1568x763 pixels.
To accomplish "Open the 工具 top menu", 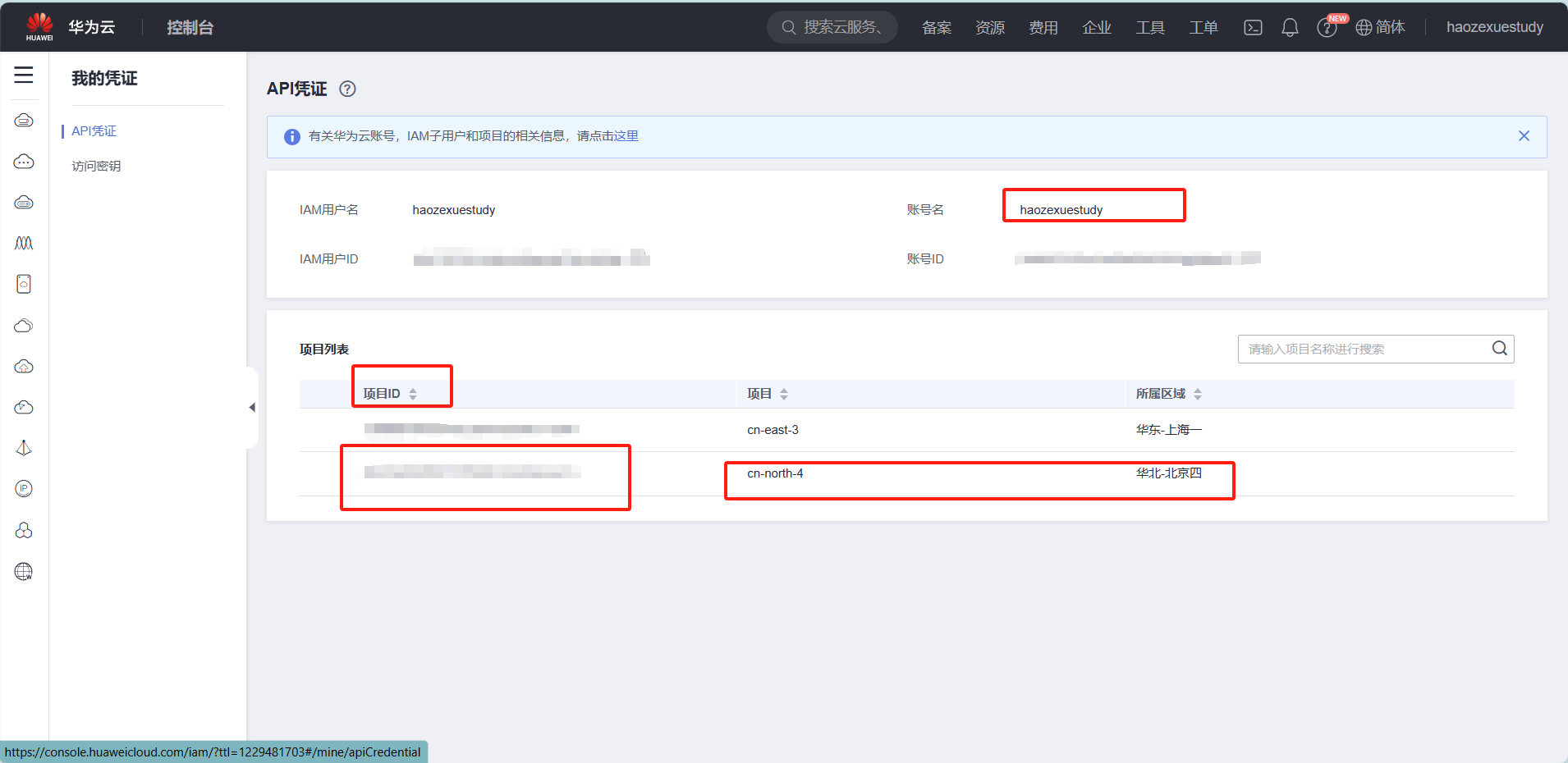I will (1149, 28).
